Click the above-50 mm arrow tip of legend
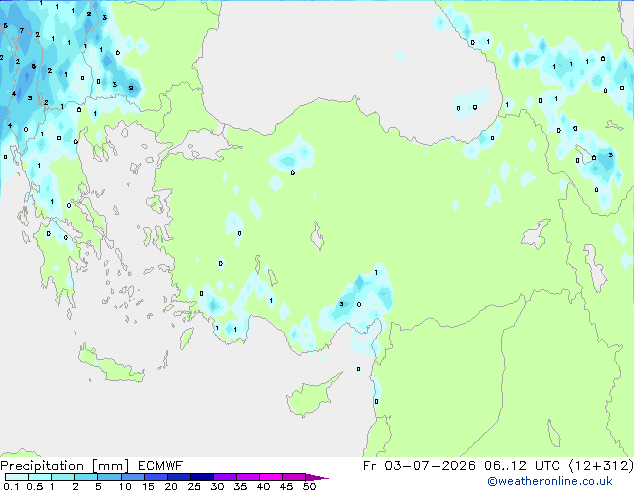 click(317, 477)
